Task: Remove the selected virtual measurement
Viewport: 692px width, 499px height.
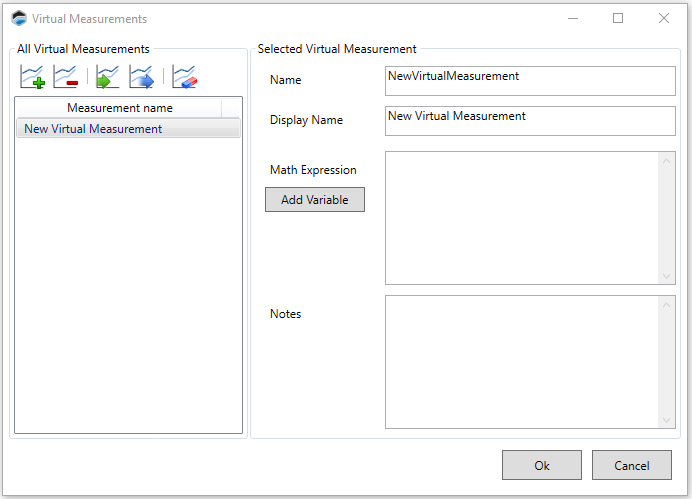Action: coord(66,76)
